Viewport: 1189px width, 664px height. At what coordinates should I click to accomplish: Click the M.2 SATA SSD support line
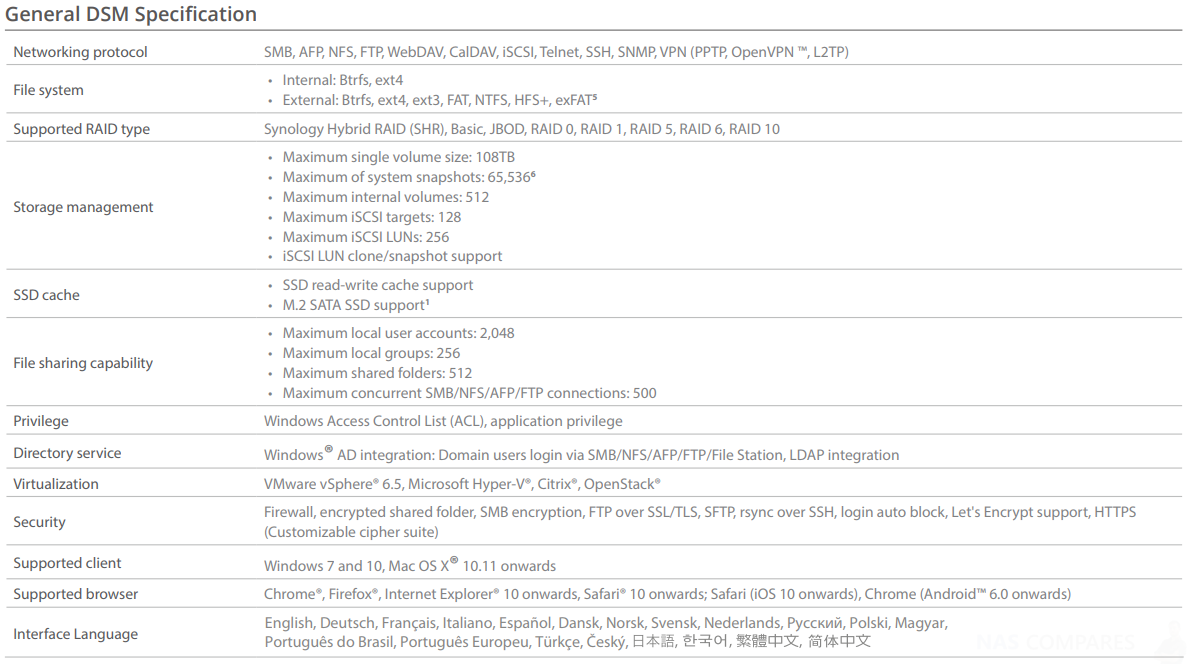click(x=356, y=305)
